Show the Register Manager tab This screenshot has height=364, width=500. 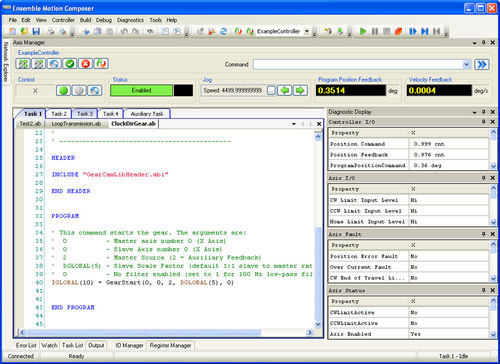coord(170,345)
